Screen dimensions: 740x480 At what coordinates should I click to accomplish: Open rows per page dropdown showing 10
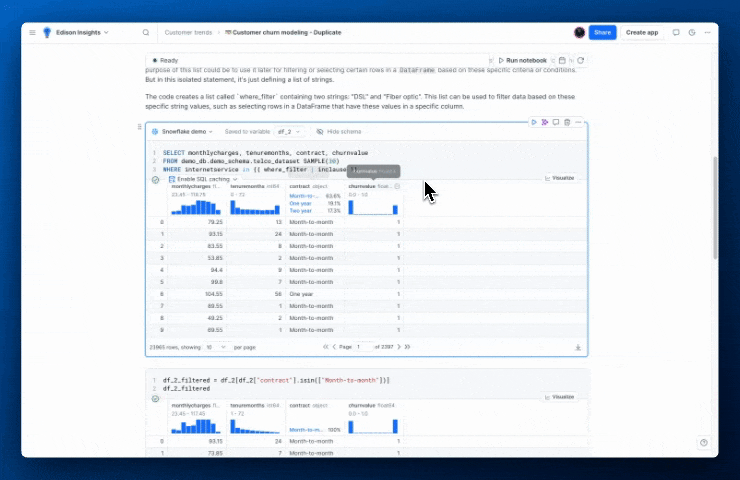(216, 347)
